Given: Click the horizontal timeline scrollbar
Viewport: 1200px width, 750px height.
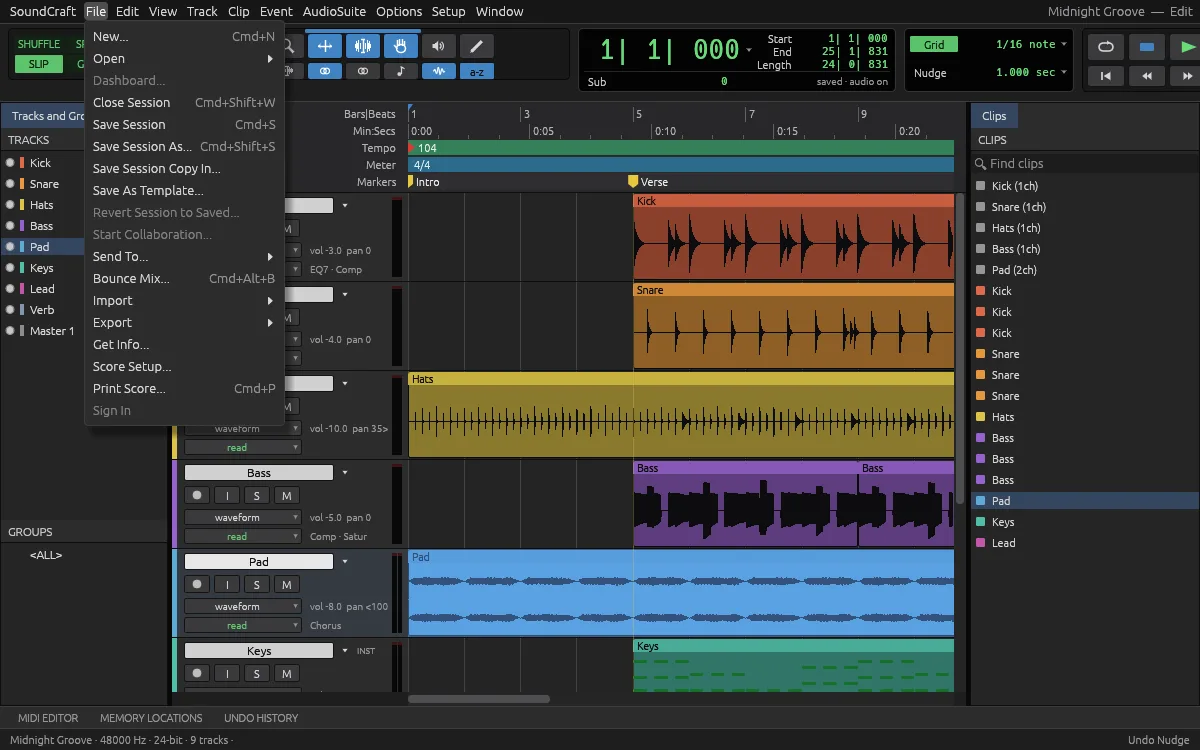Looking at the screenshot, I should coord(479,699).
